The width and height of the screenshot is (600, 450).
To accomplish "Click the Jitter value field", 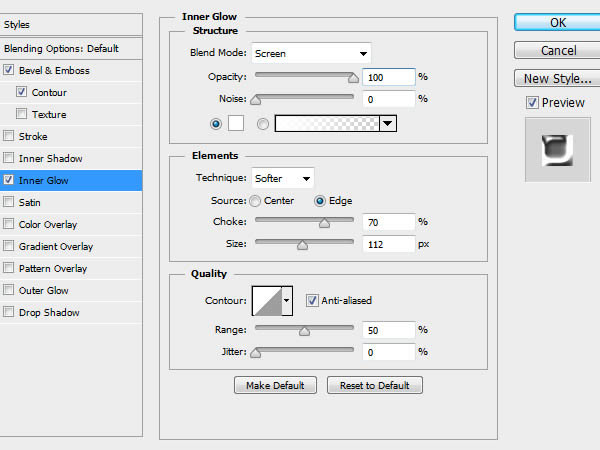I will click(x=389, y=352).
